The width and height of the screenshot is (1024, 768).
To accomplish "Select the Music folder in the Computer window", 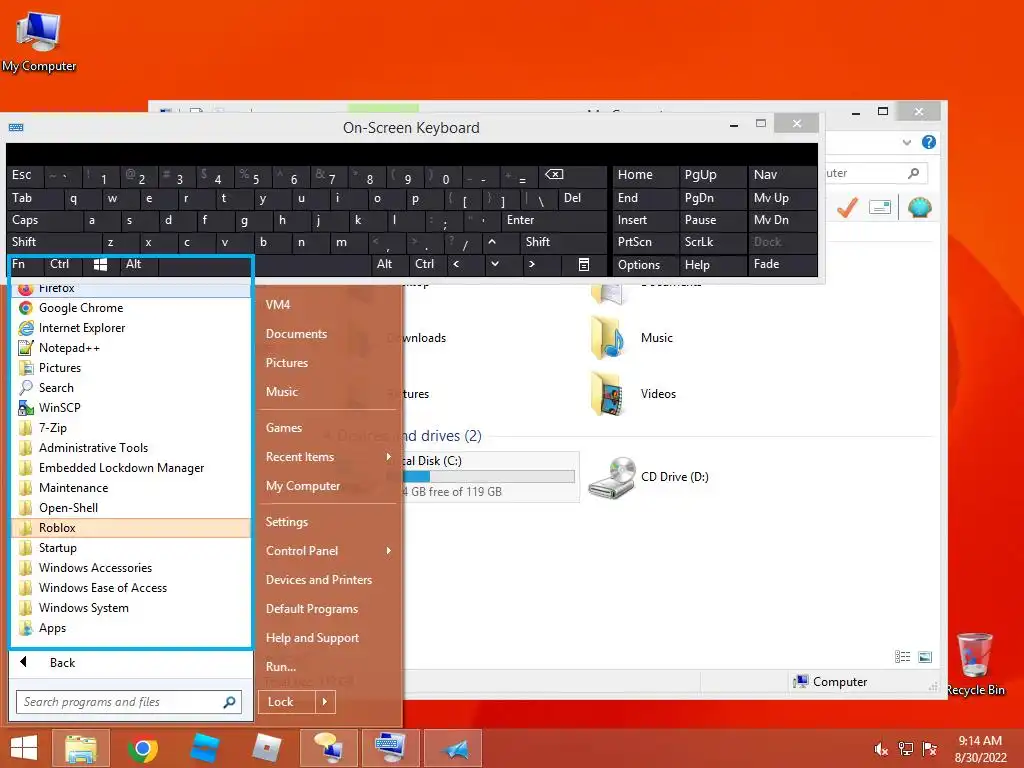I will [631, 338].
